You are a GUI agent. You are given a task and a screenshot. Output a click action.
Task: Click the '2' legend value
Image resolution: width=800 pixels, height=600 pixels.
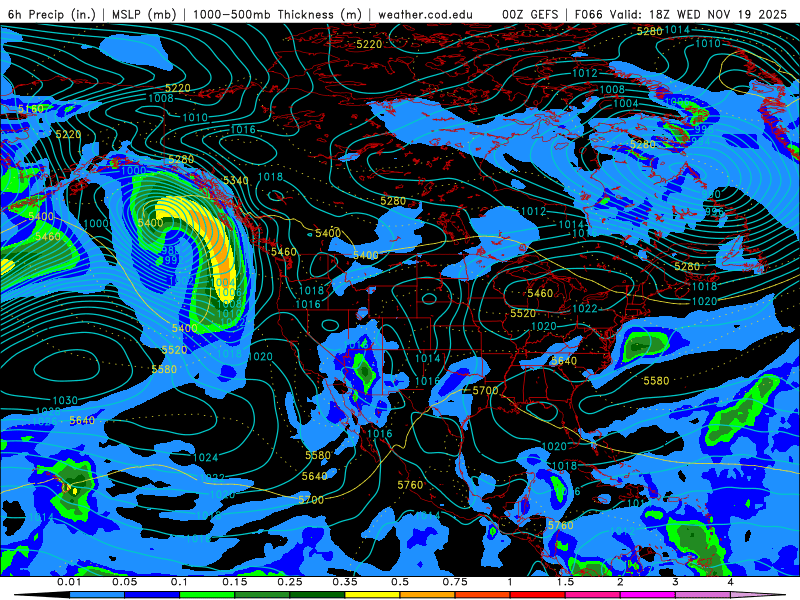click(x=620, y=582)
